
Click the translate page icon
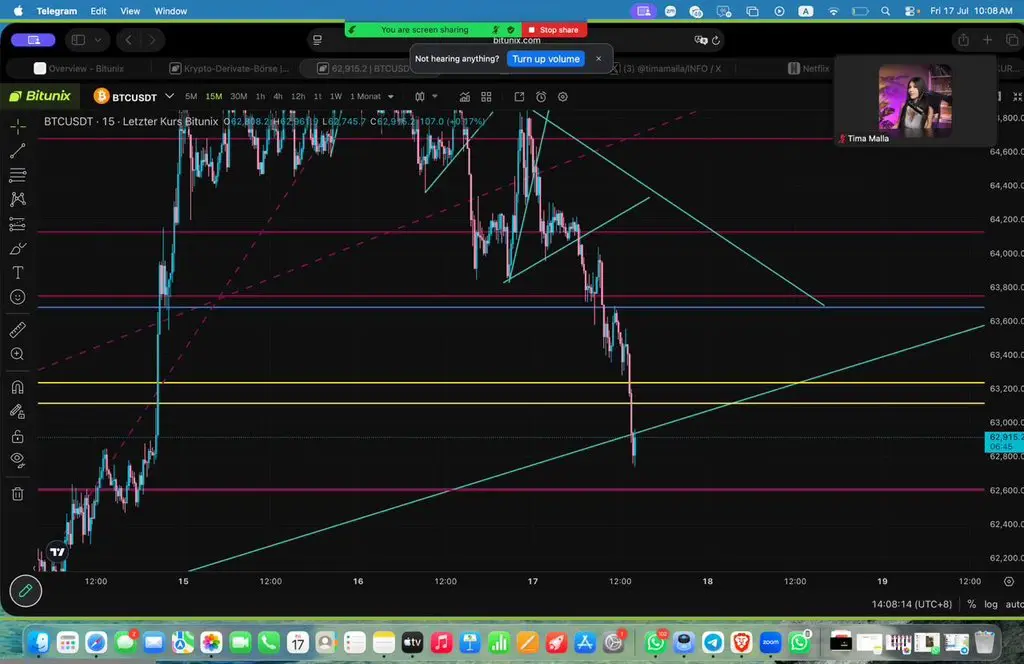pyautogui.click(x=700, y=40)
